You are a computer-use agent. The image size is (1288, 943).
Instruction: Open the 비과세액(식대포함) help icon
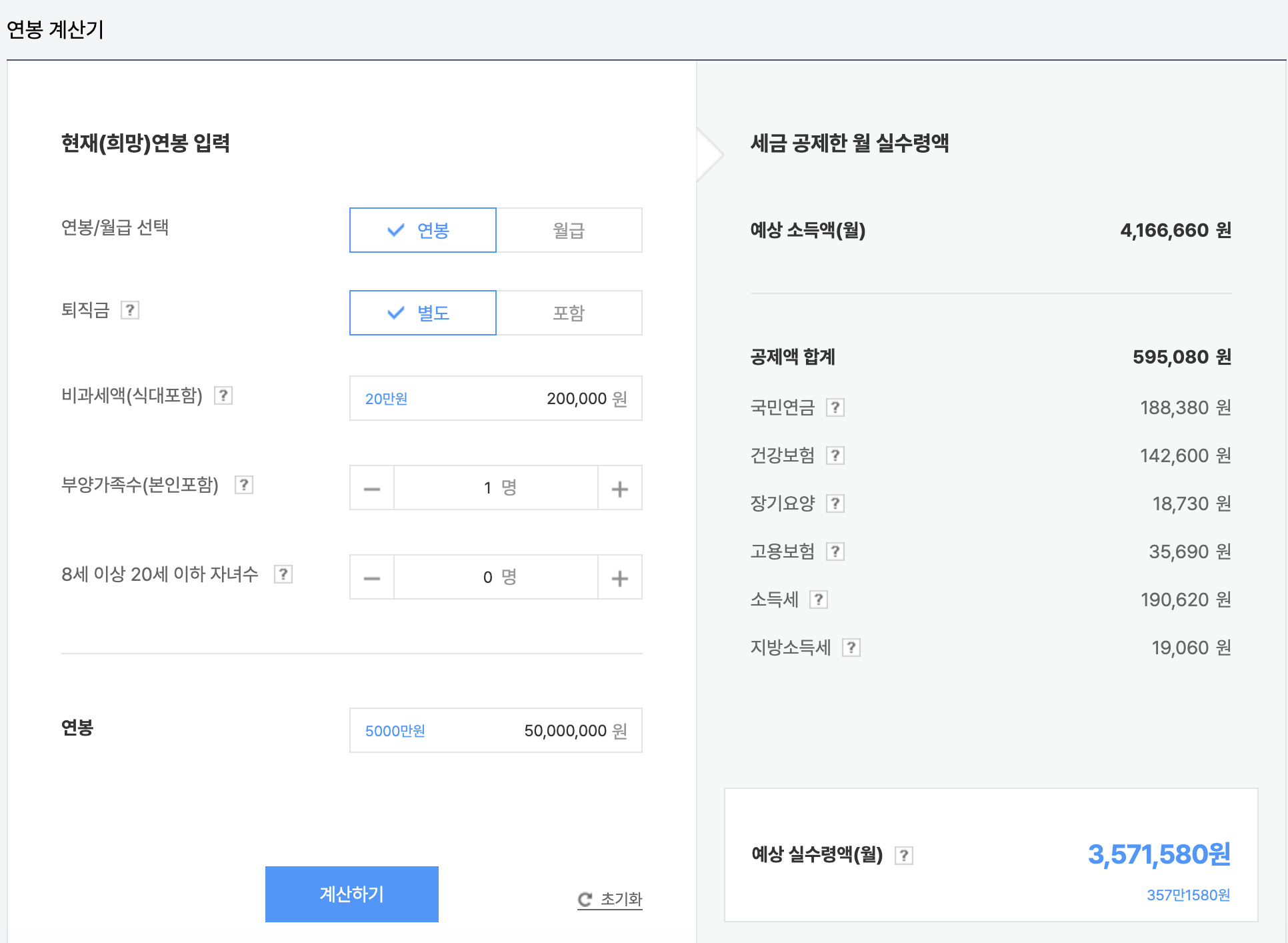[x=223, y=395]
